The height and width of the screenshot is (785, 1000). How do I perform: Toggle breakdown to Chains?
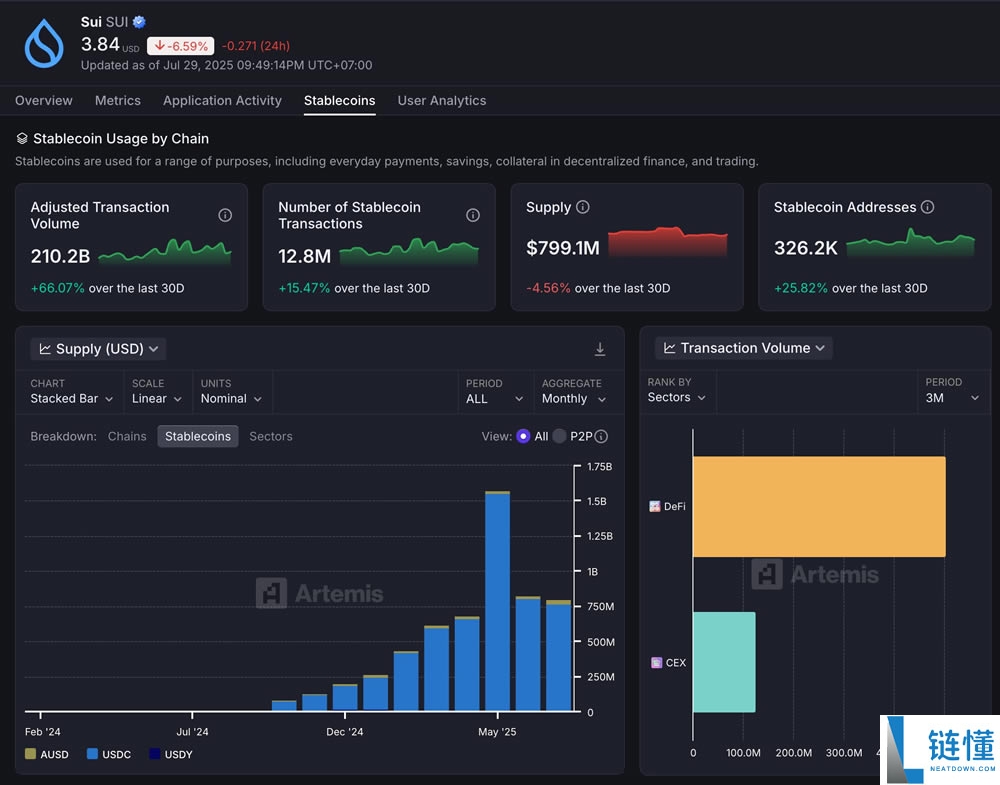(x=127, y=436)
